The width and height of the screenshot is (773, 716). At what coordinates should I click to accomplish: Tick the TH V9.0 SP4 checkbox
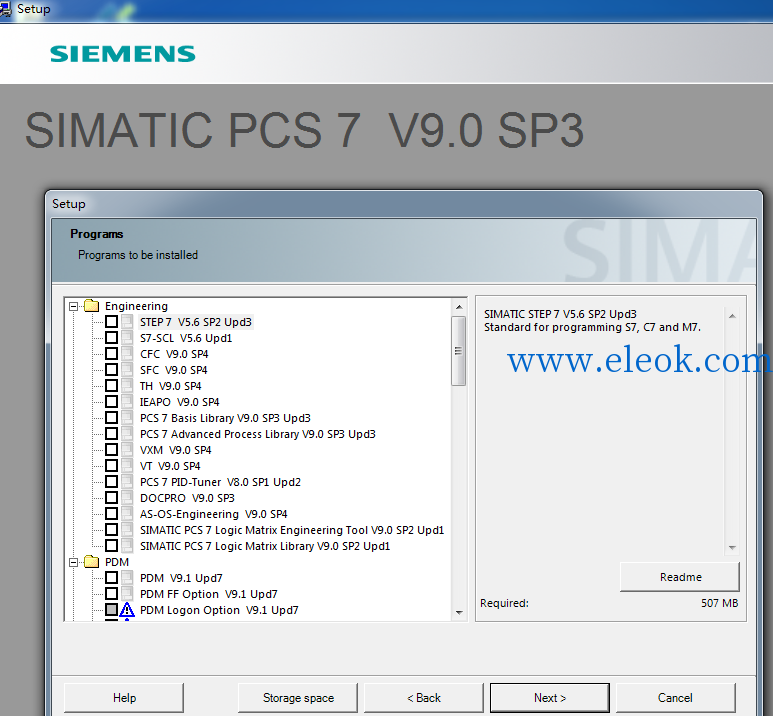111,386
